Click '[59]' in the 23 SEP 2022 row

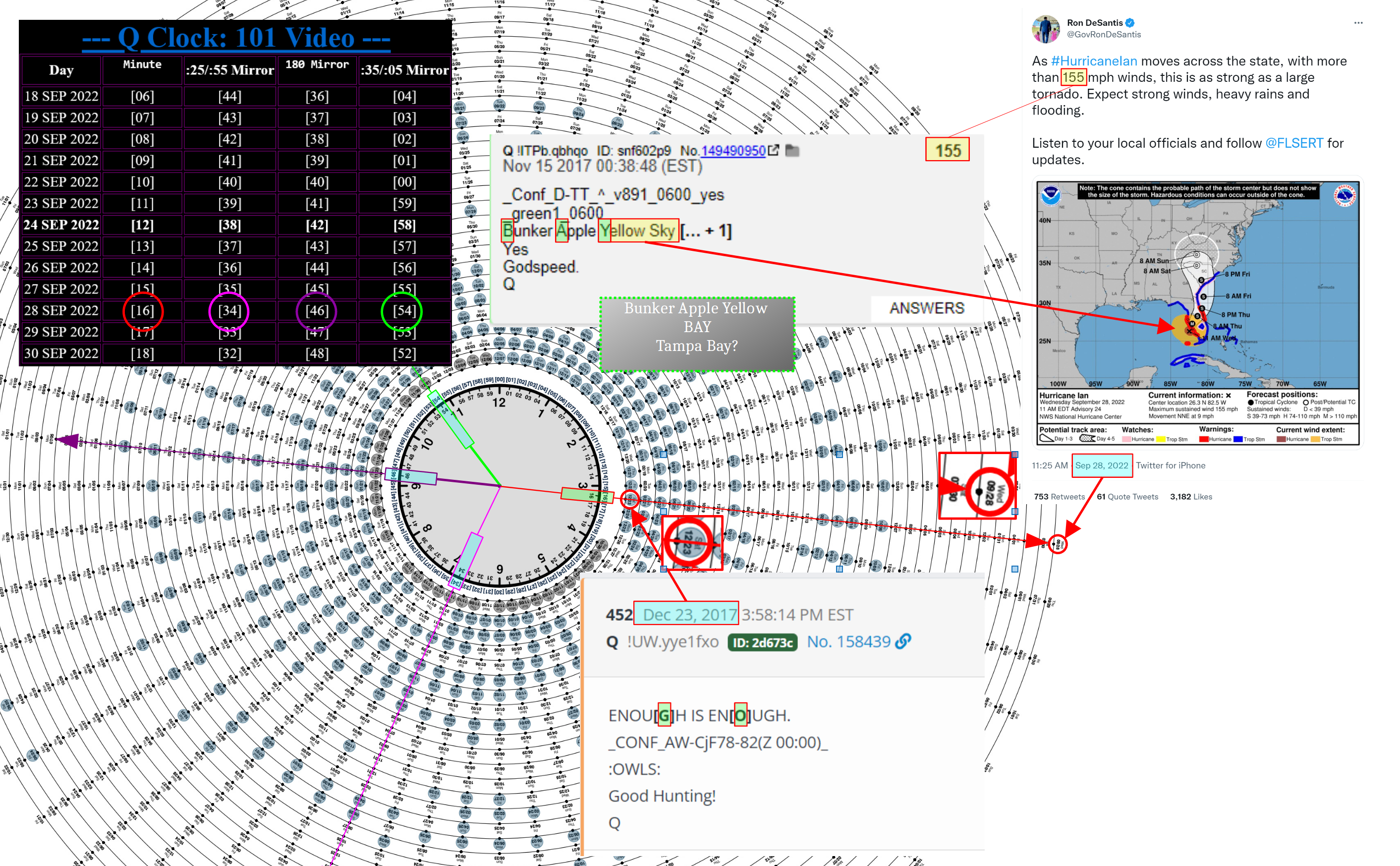tap(404, 203)
